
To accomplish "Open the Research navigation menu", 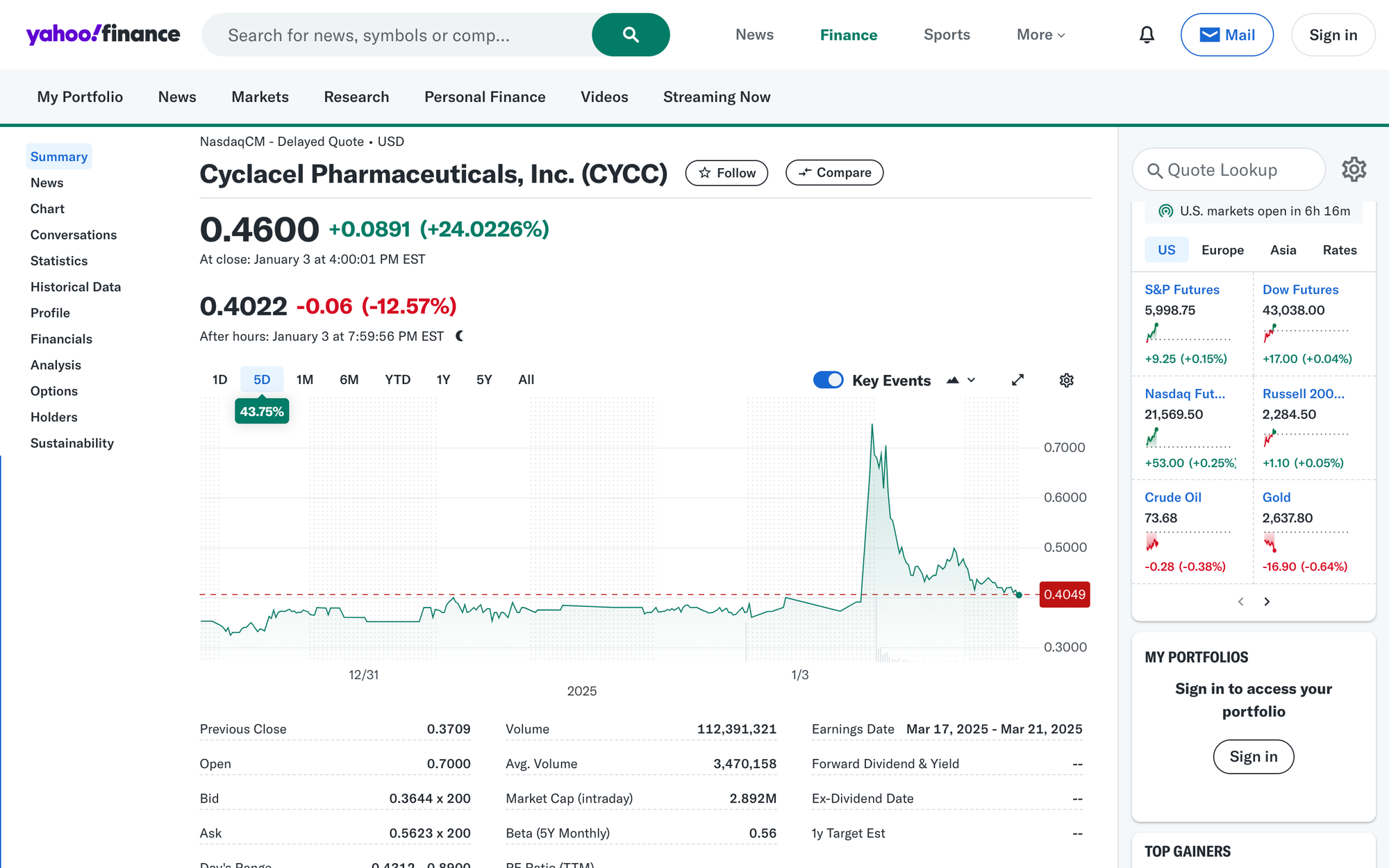I will coord(356,97).
